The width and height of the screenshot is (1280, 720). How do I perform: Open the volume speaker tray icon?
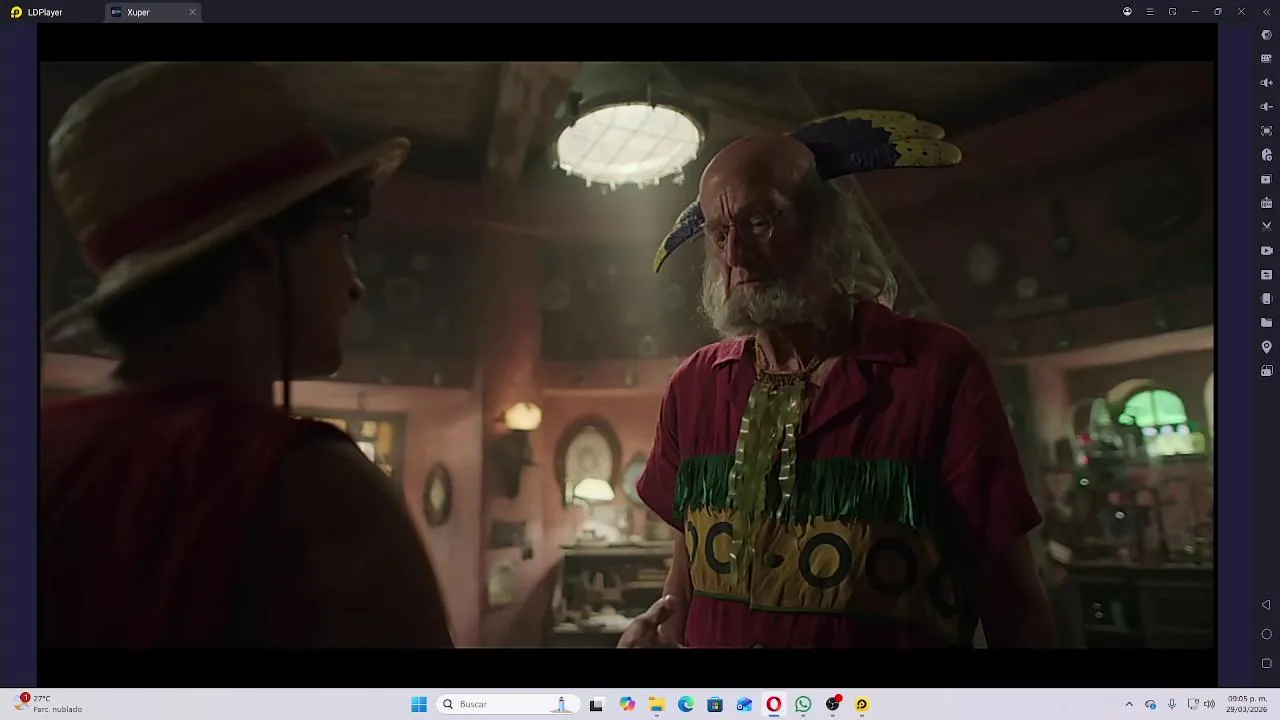(x=1209, y=704)
